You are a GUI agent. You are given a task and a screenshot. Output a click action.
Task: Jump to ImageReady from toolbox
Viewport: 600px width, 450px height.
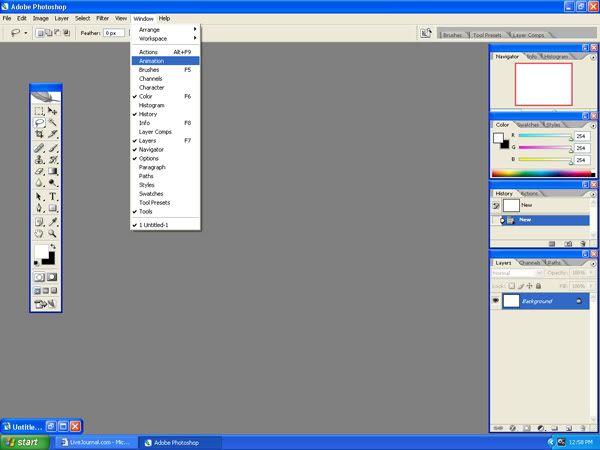(x=46, y=304)
